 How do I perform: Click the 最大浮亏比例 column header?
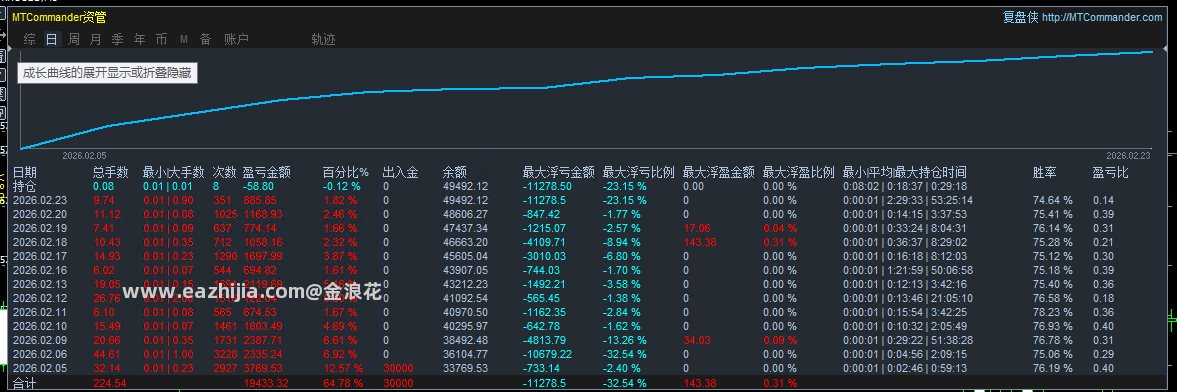click(x=639, y=173)
